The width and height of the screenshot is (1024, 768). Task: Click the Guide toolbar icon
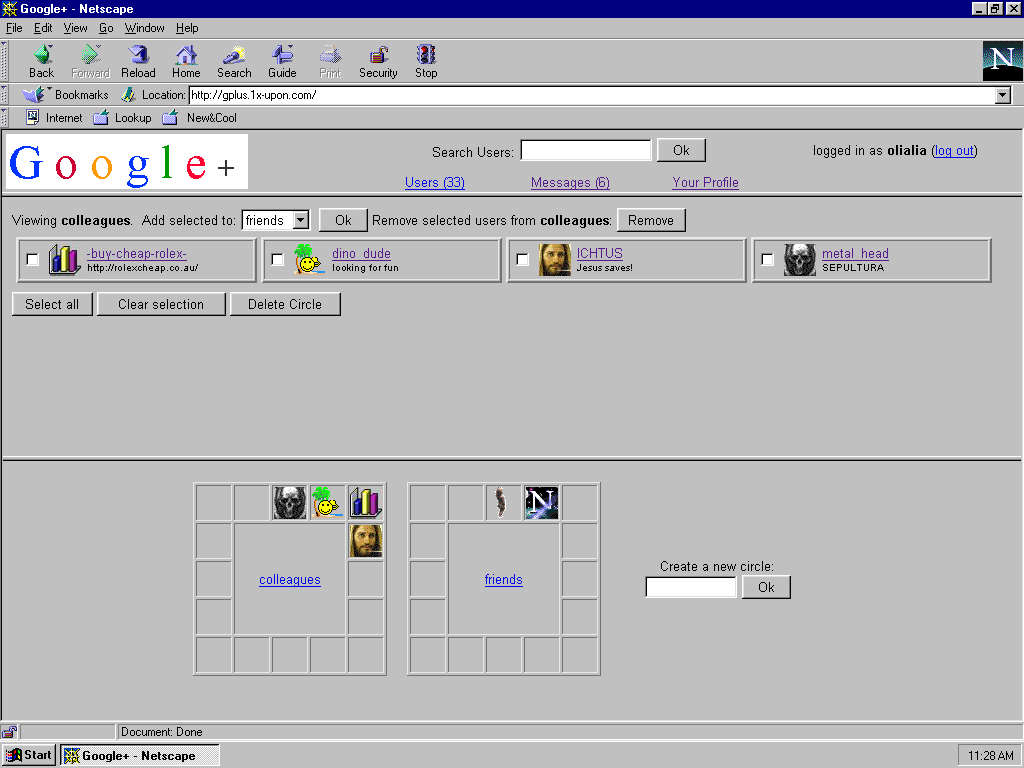pyautogui.click(x=282, y=56)
